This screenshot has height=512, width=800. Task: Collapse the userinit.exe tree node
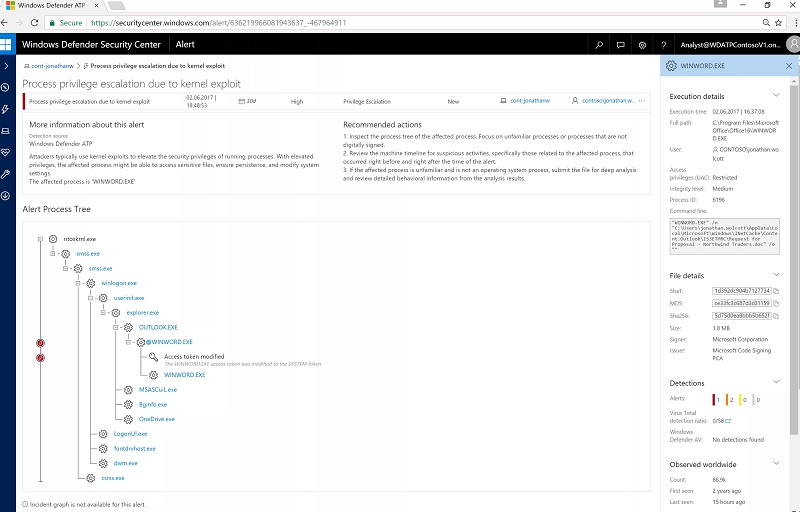tap(90, 298)
